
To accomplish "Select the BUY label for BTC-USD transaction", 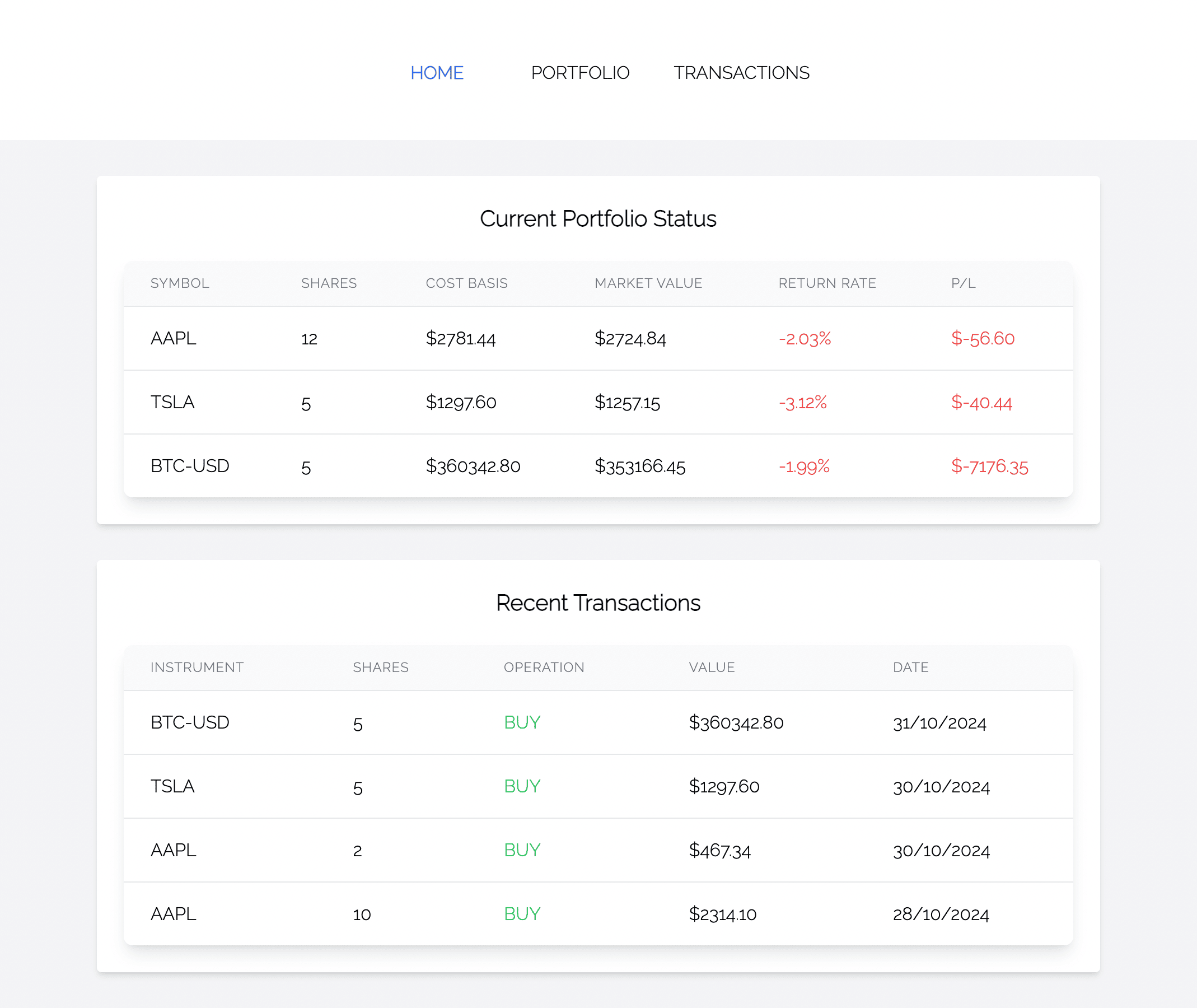I will 521,722.
